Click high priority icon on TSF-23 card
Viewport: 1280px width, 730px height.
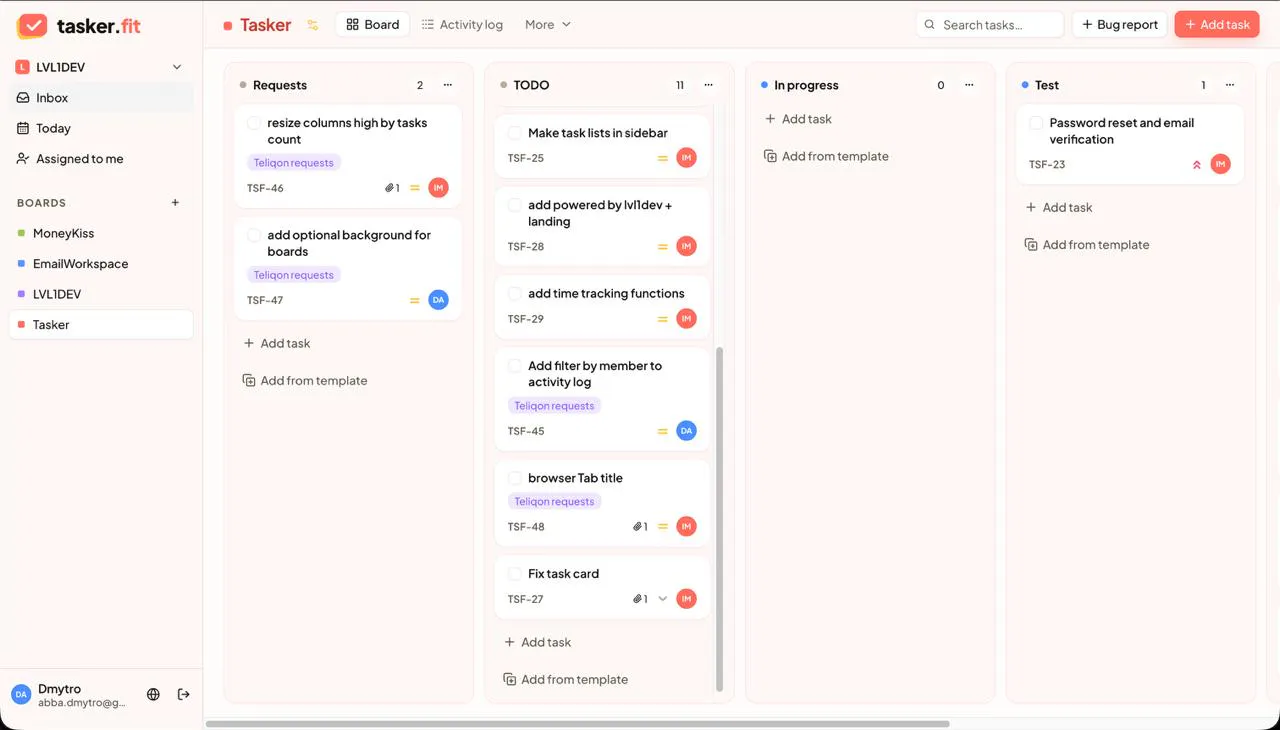click(x=1196, y=165)
